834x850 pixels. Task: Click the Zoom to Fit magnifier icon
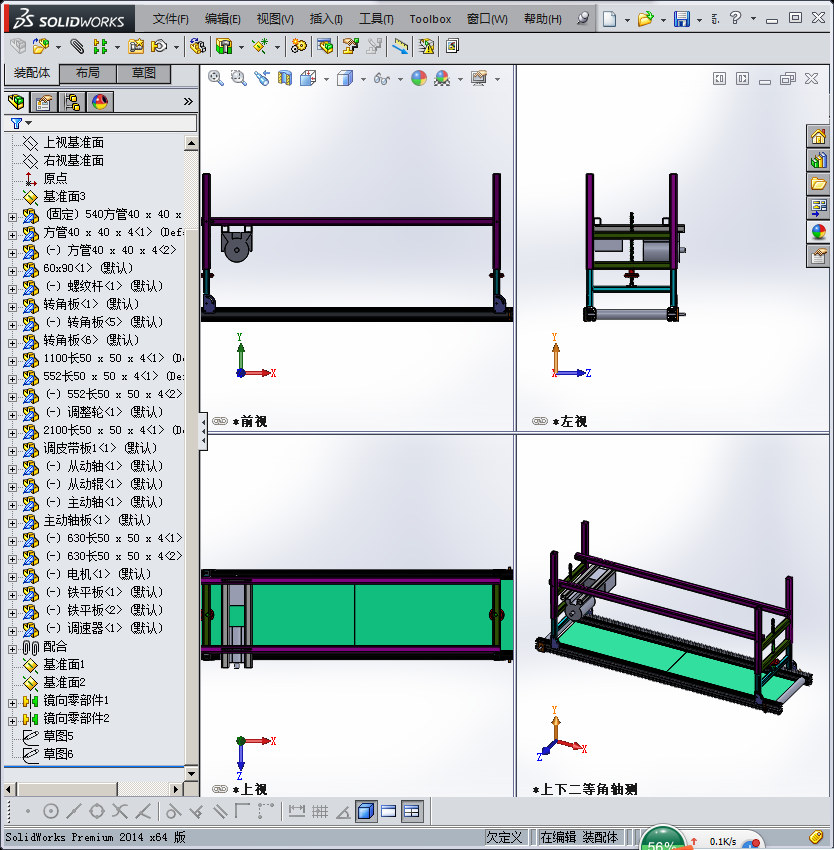(215, 78)
